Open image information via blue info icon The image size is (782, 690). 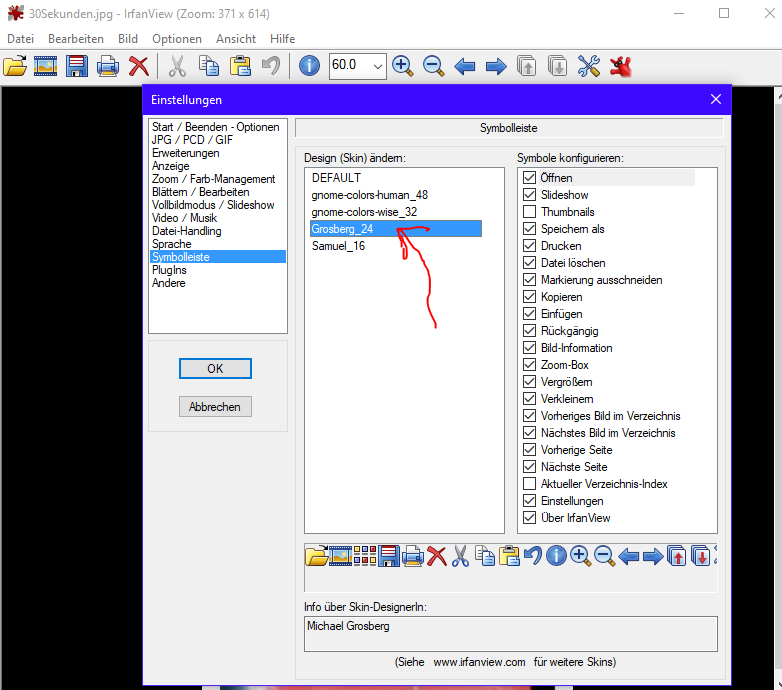point(309,66)
